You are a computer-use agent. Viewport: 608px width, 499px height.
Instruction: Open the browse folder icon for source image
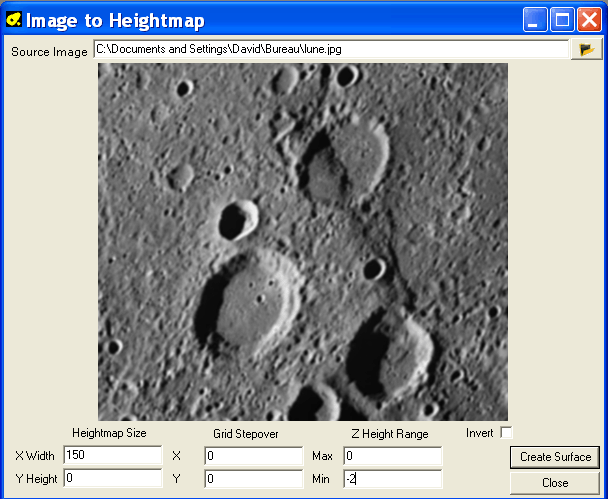click(584, 50)
